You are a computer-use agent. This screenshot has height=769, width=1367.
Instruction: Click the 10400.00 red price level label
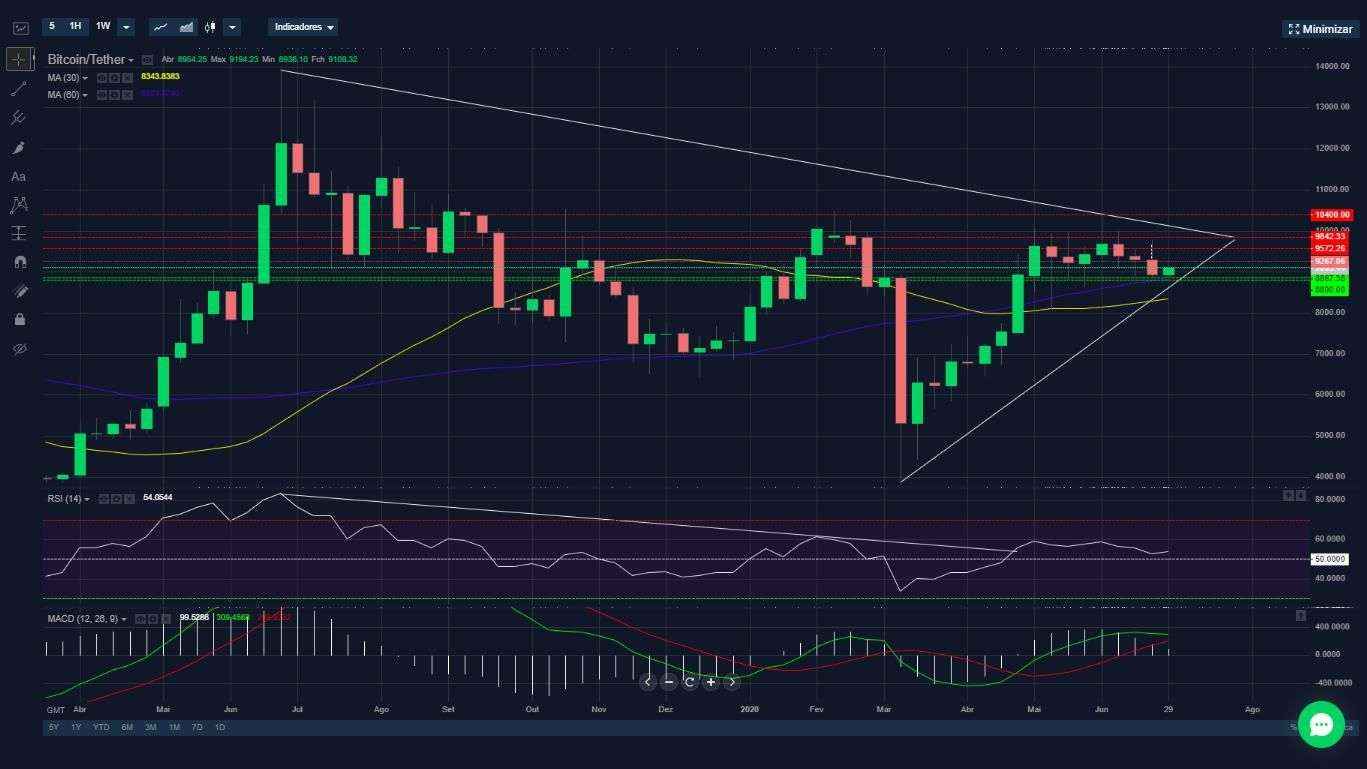point(1331,214)
